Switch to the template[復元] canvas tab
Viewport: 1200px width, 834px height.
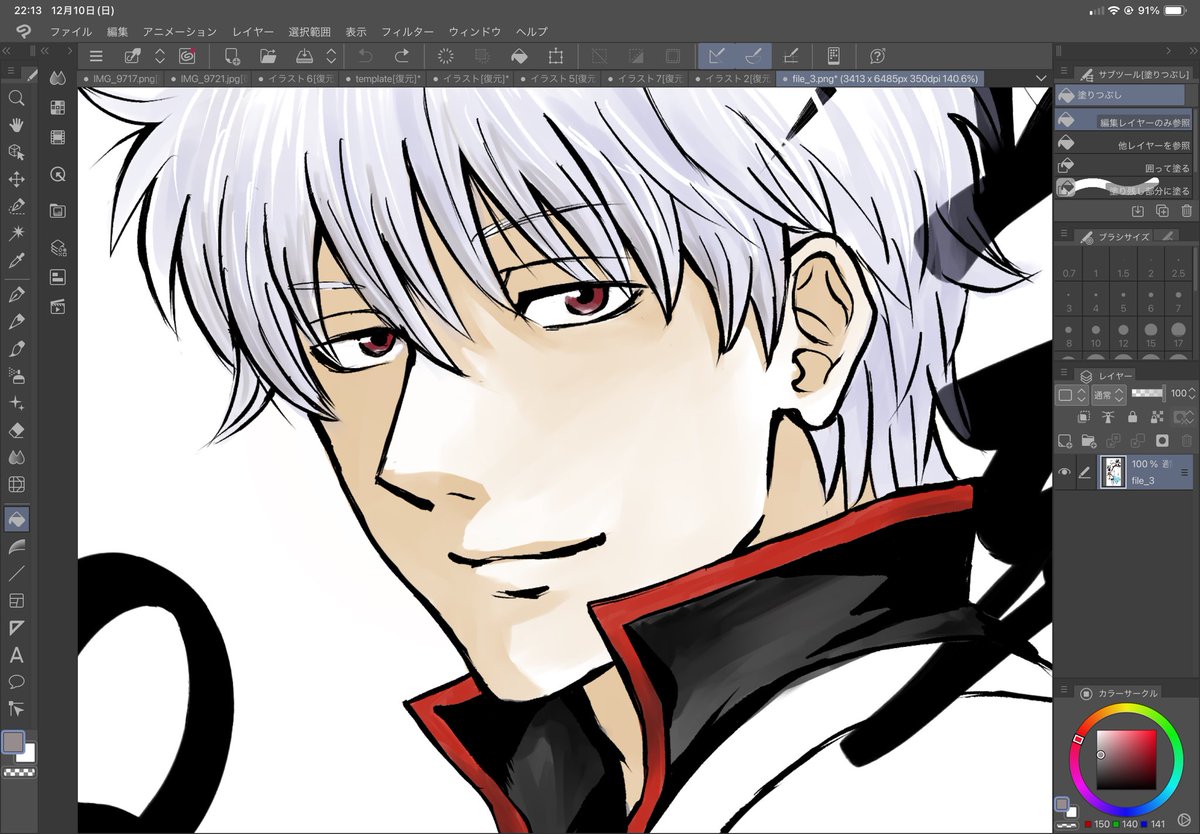pos(381,78)
